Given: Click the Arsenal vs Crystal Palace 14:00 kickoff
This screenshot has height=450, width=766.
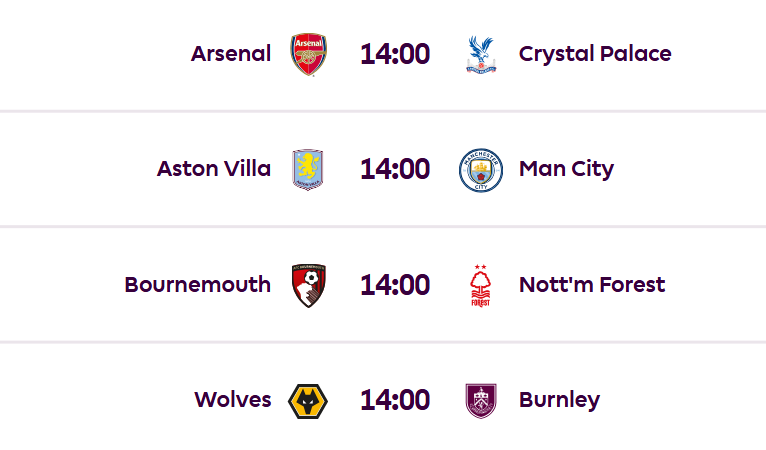Looking at the screenshot, I should 395,53.
